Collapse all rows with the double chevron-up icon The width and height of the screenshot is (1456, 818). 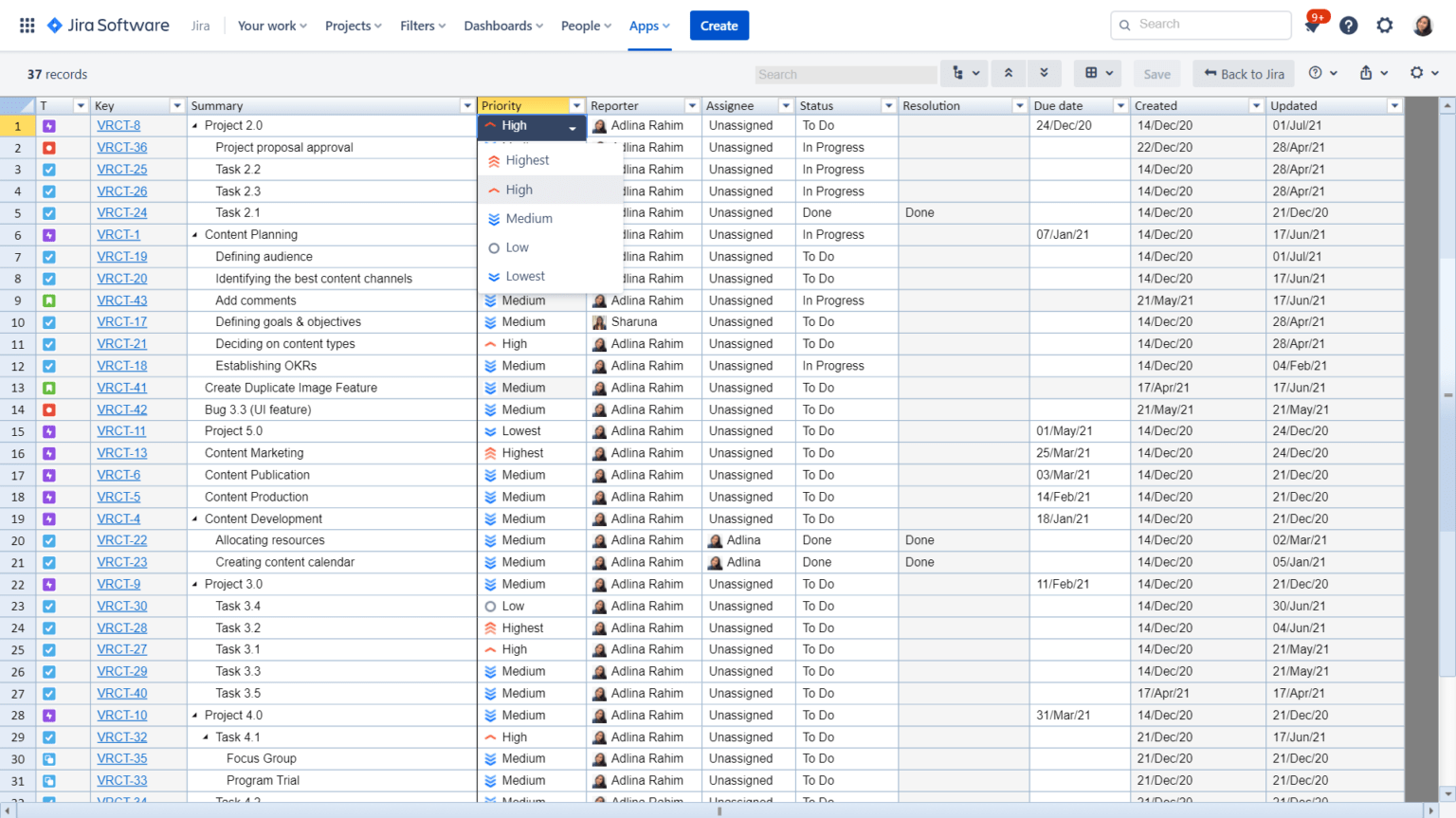tap(1010, 73)
